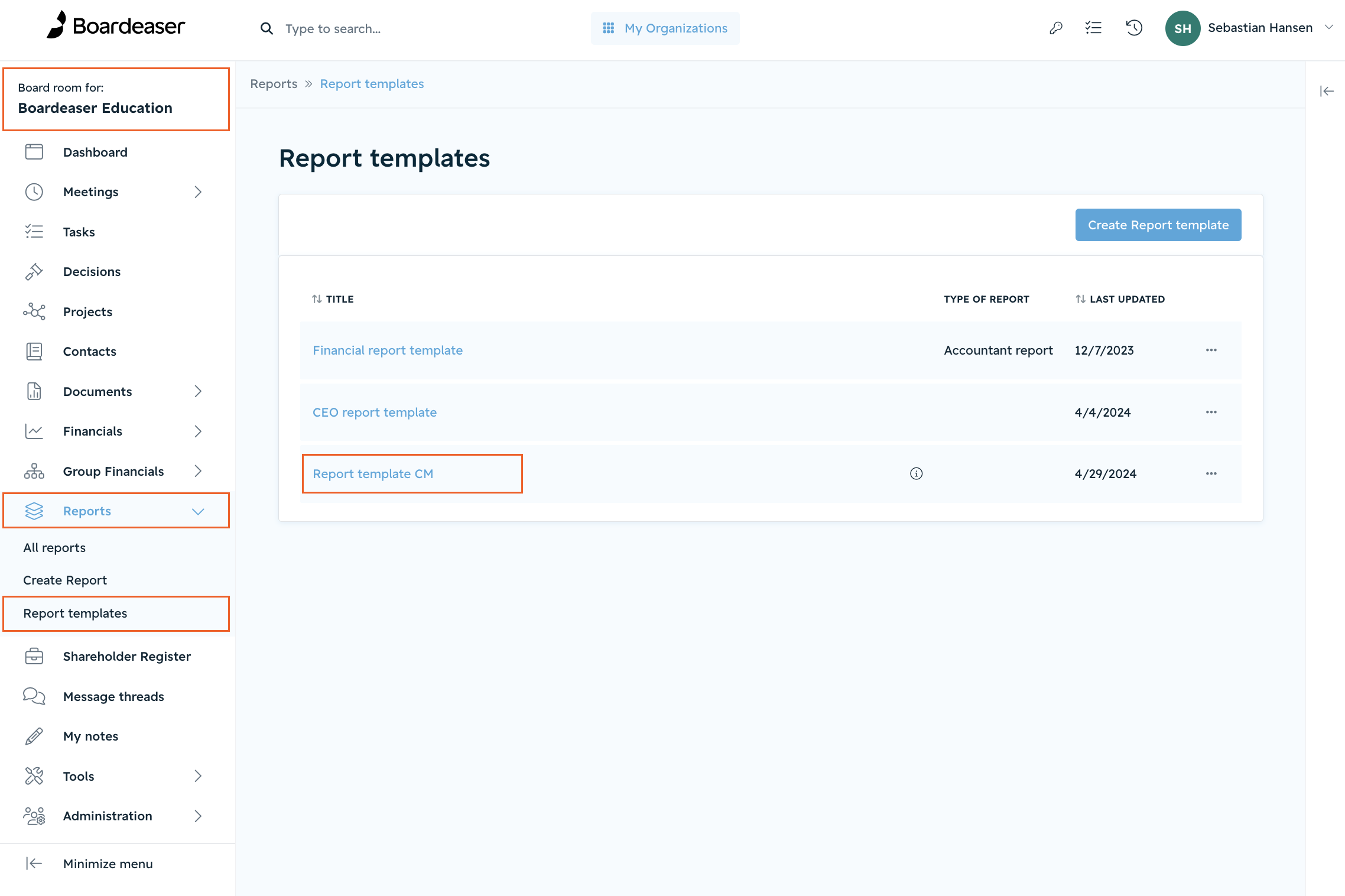Viewport: 1345px width, 896px height.
Task: Click Report templates breadcrumb link
Action: 372,84
